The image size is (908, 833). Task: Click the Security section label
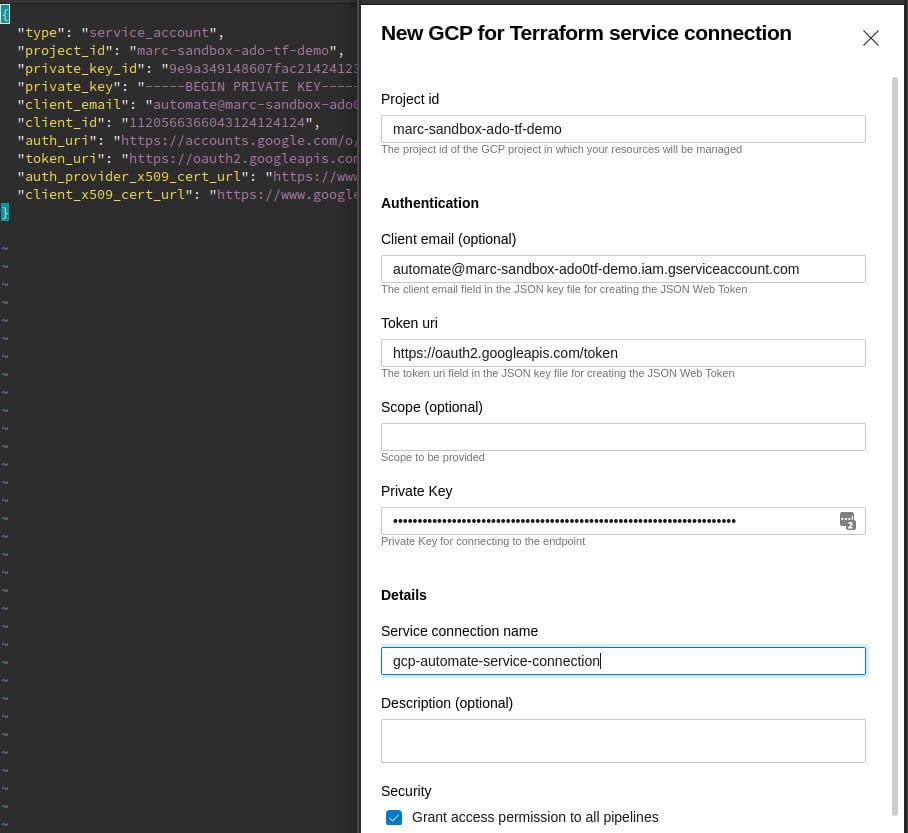406,791
